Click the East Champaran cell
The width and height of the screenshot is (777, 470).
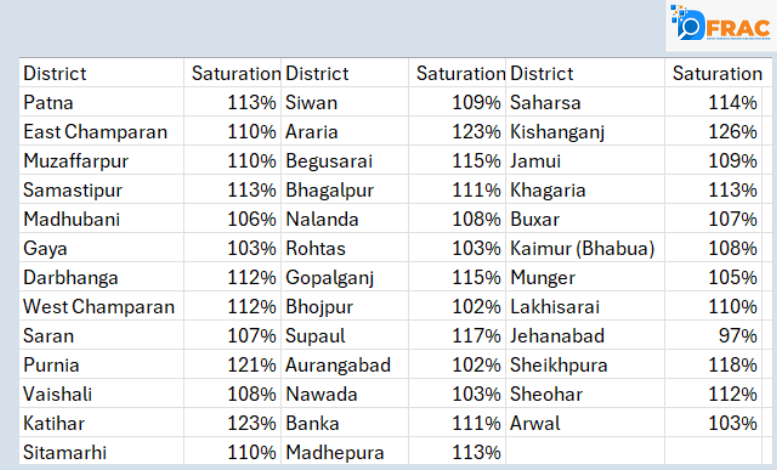point(95,132)
